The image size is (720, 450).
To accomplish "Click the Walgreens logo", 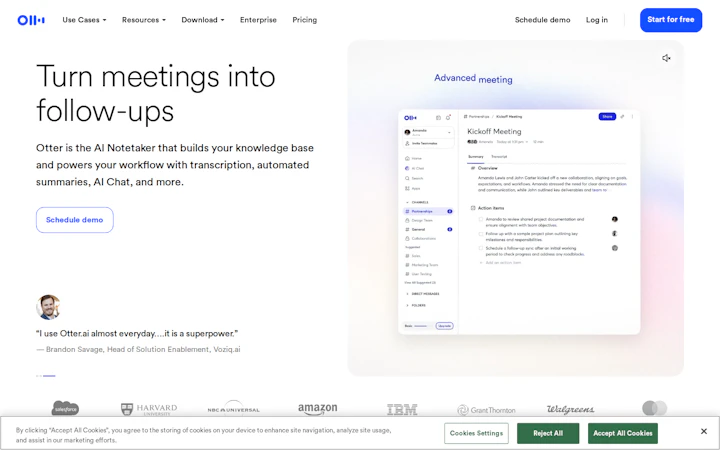I will [x=570, y=409].
